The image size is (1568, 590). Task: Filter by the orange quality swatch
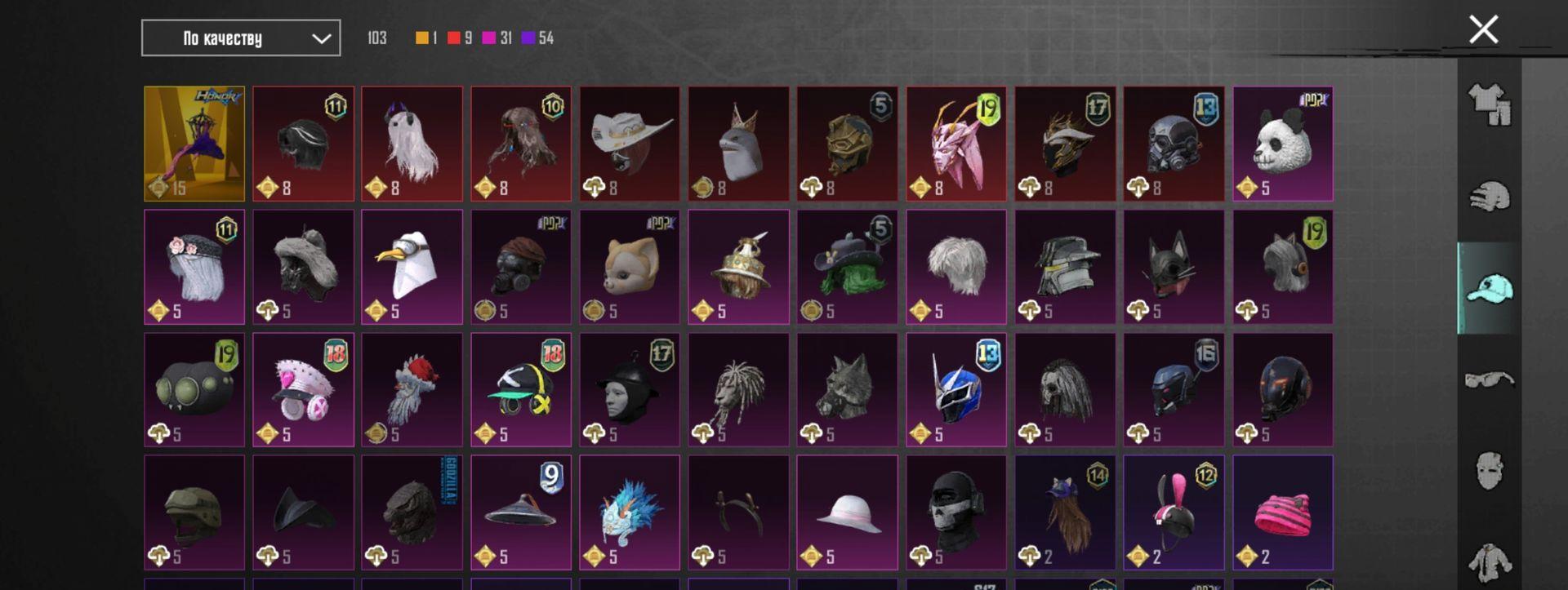click(421, 38)
